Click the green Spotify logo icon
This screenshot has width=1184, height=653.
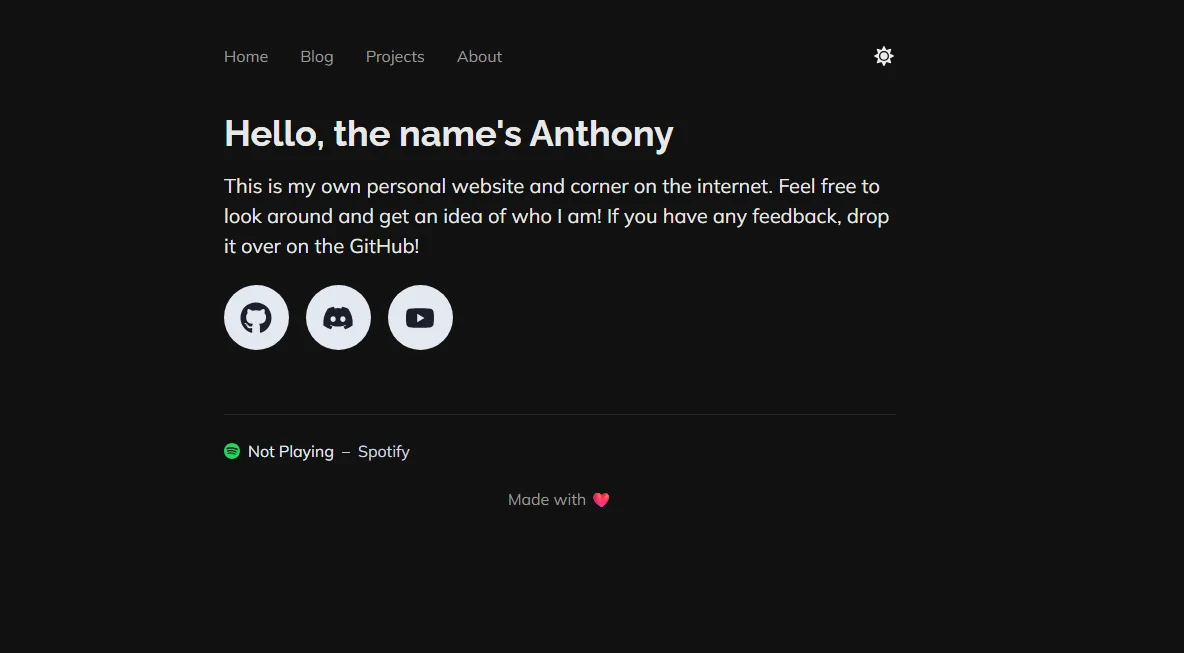232,451
